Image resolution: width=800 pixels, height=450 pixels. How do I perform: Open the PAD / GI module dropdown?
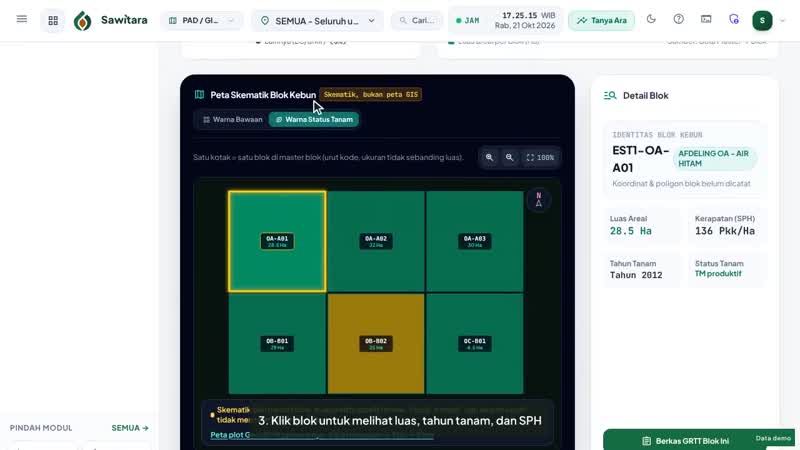pyautogui.click(x=202, y=20)
